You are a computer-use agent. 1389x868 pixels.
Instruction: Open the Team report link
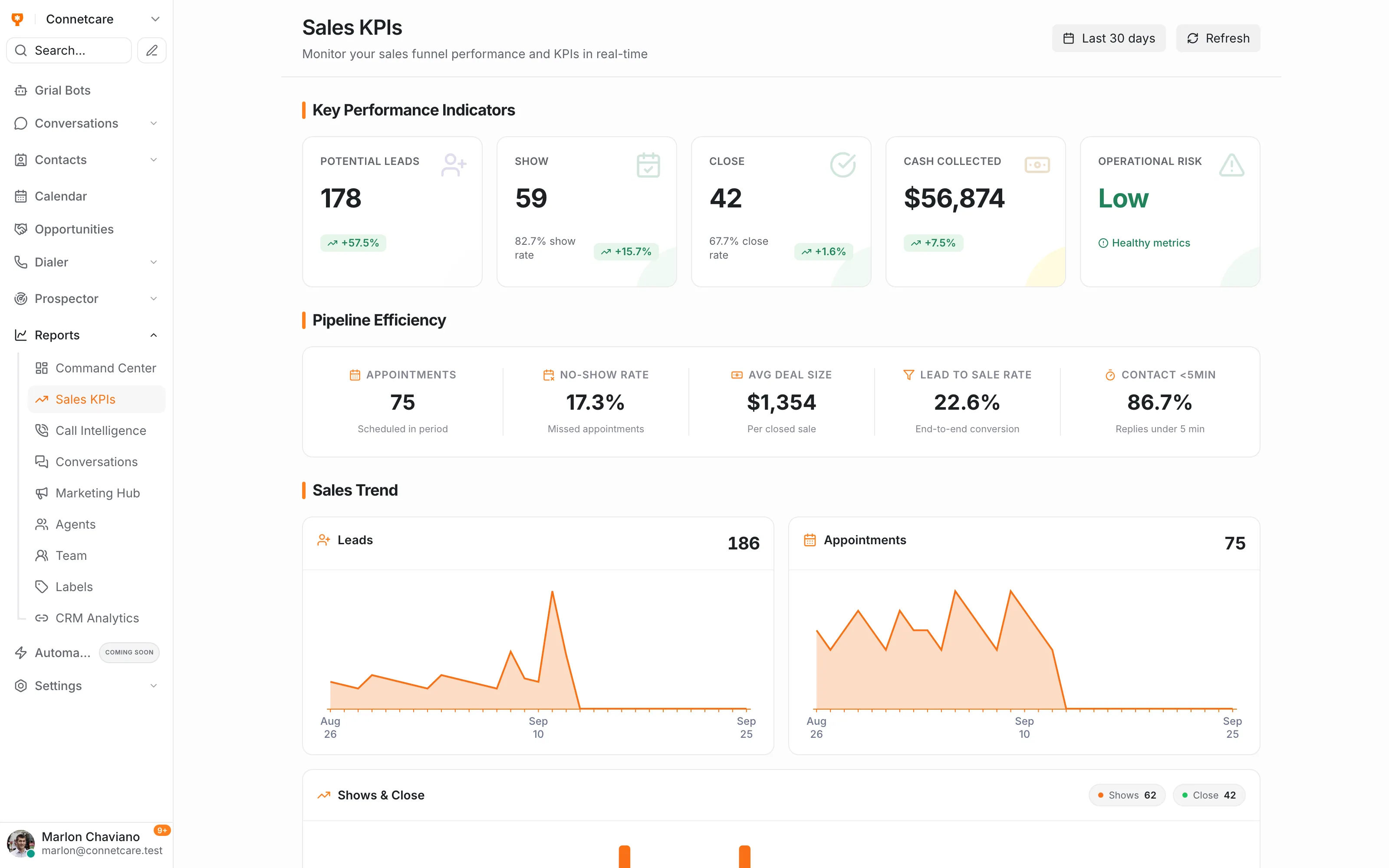96,556
